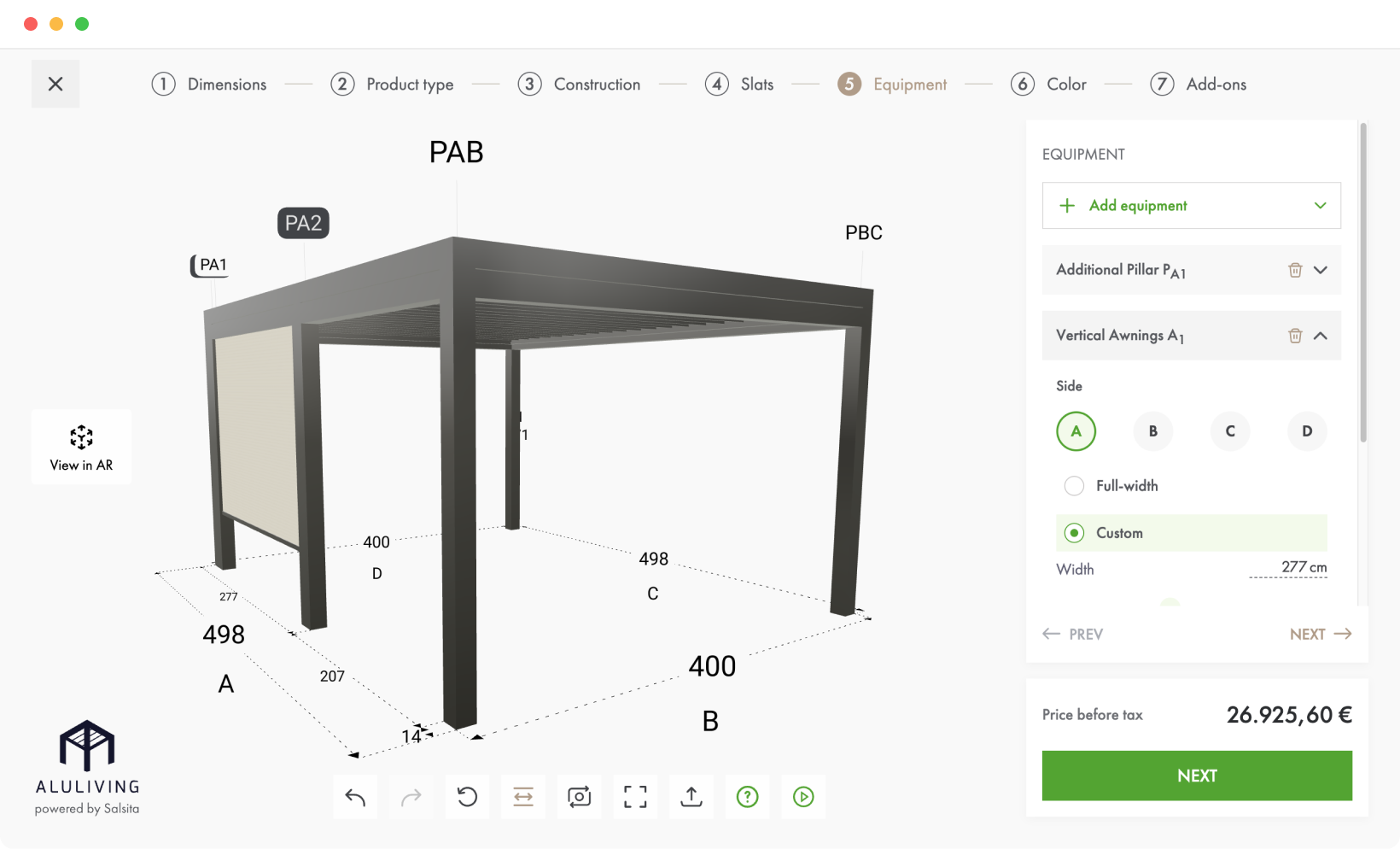Collapse the Vertical Awnings A1 section
Viewport: 1400px width, 849px height.
[1321, 336]
